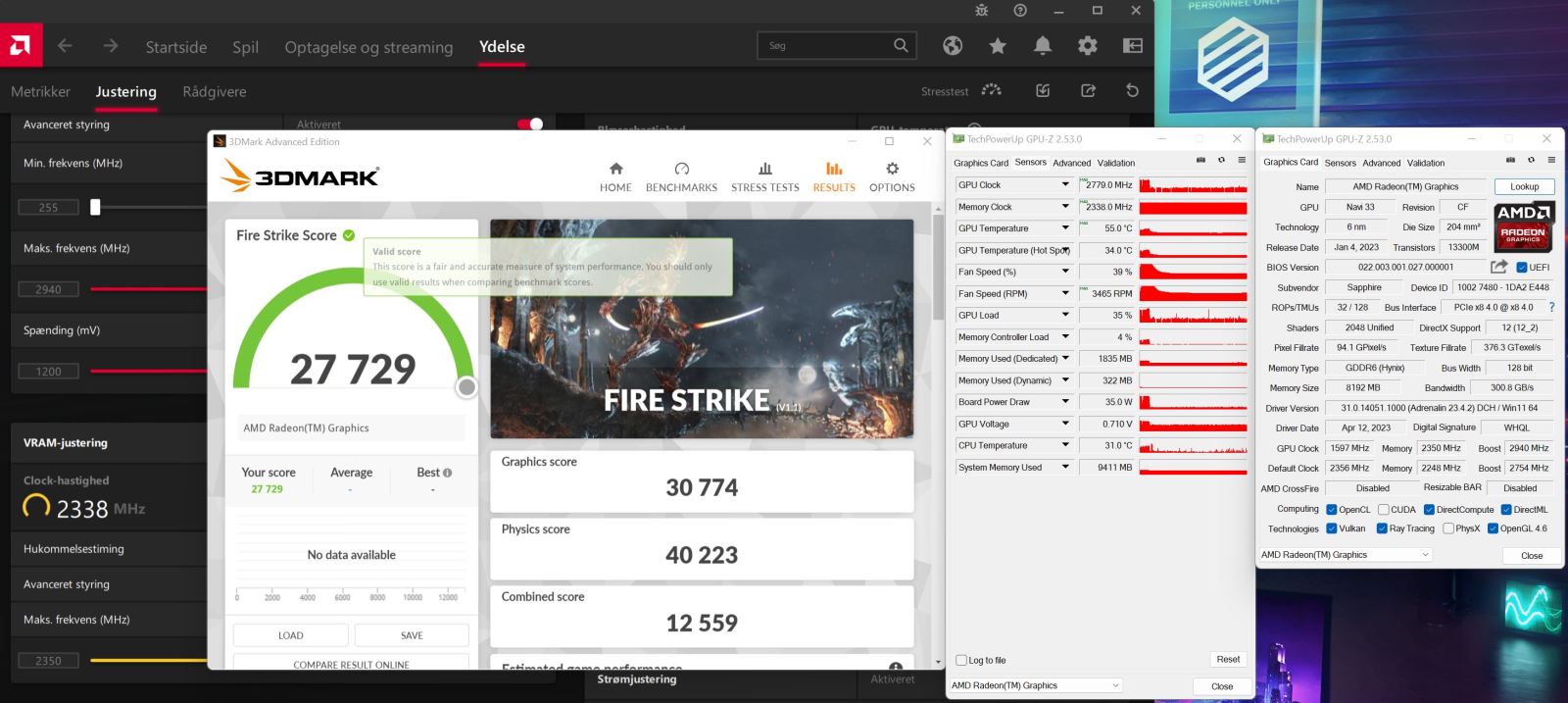Viewport: 1568px width, 703px height.
Task: Go back with AMD back arrow
Action: (65, 46)
